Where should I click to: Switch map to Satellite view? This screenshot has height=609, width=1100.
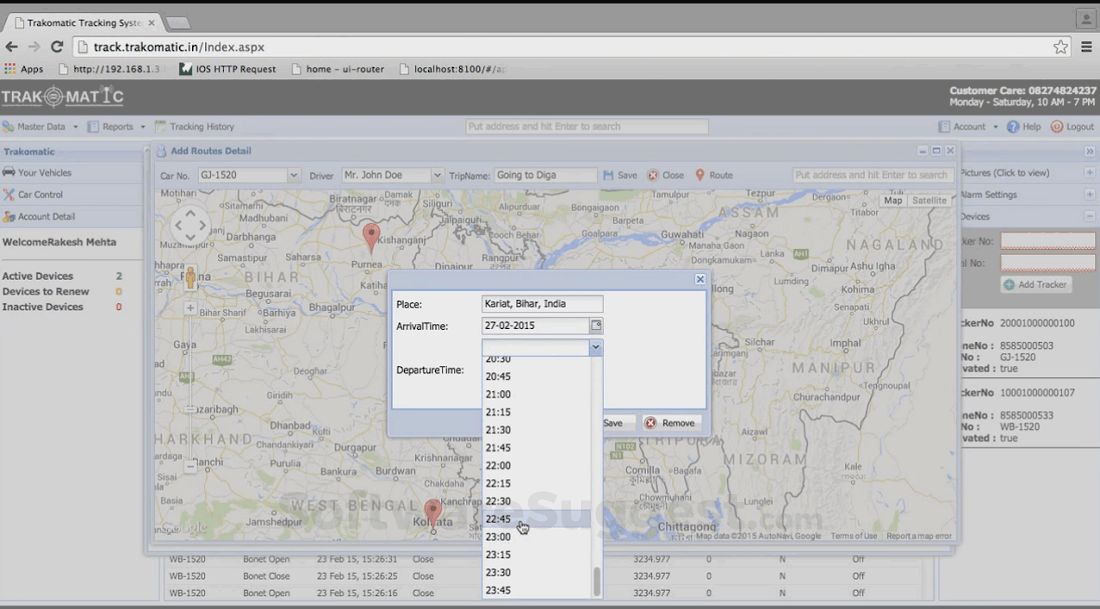point(929,200)
